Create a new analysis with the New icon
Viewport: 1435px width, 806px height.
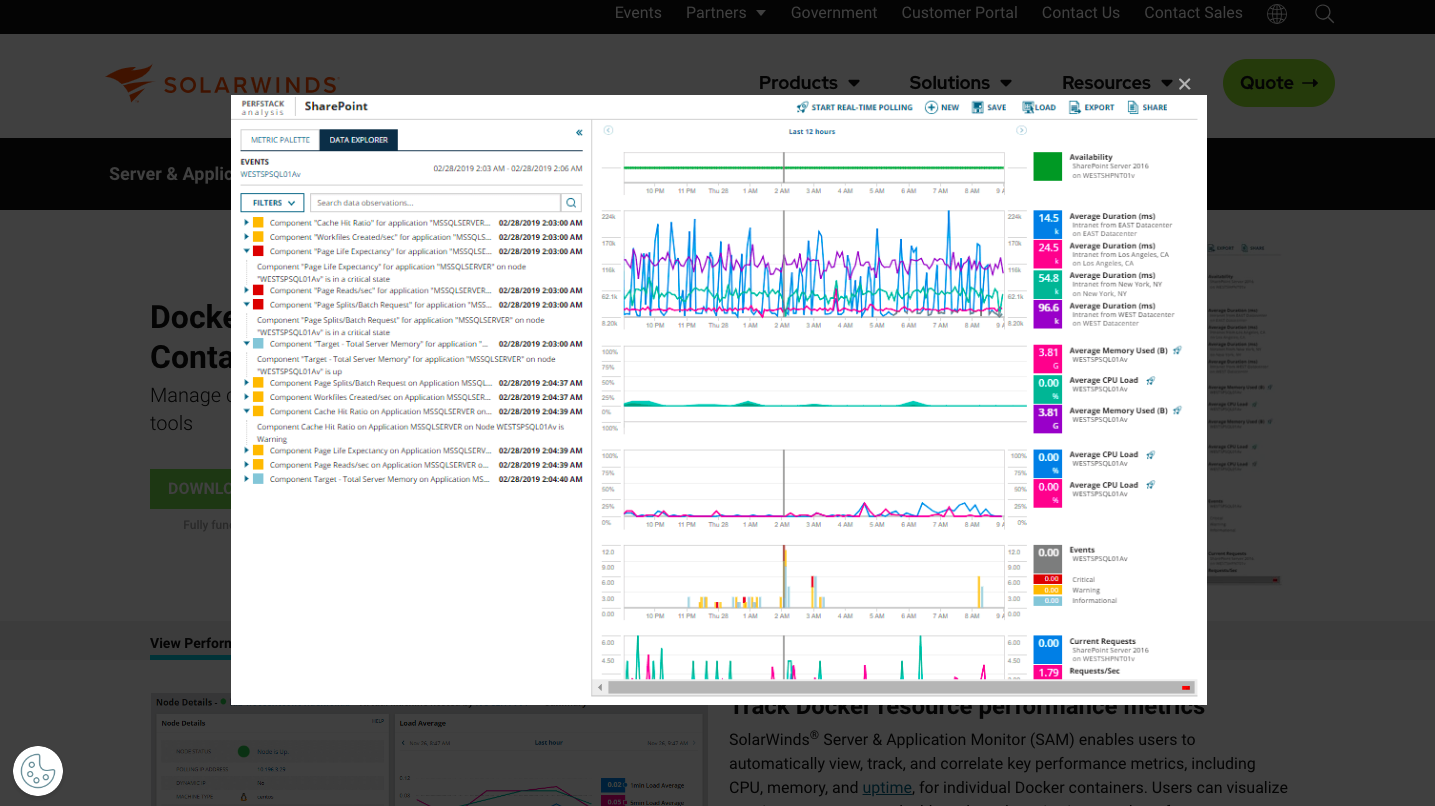point(932,107)
